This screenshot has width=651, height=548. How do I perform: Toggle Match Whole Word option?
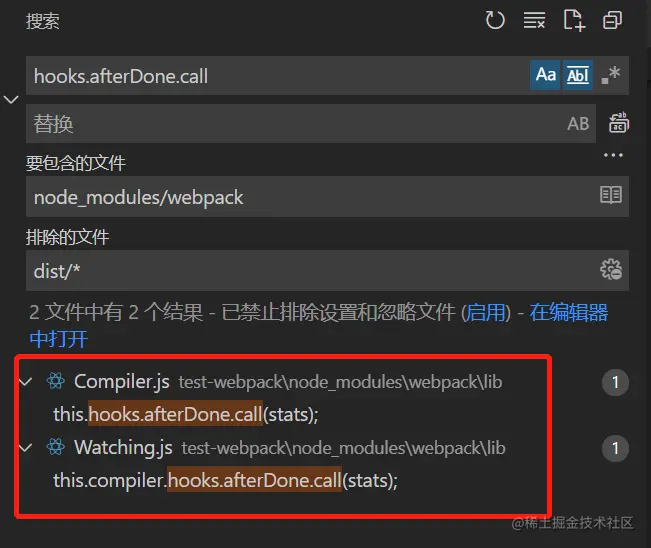click(x=578, y=75)
